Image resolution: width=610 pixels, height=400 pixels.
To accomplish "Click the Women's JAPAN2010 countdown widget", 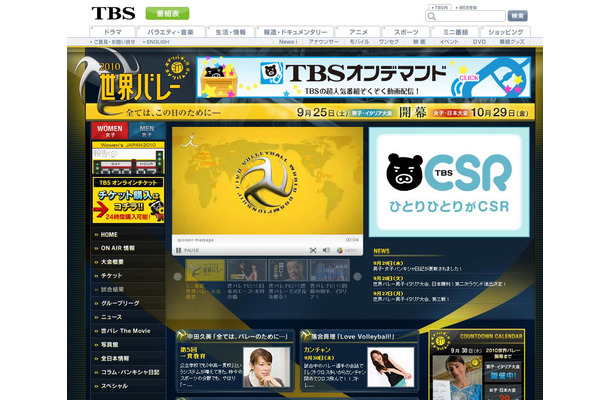I will point(128,158).
